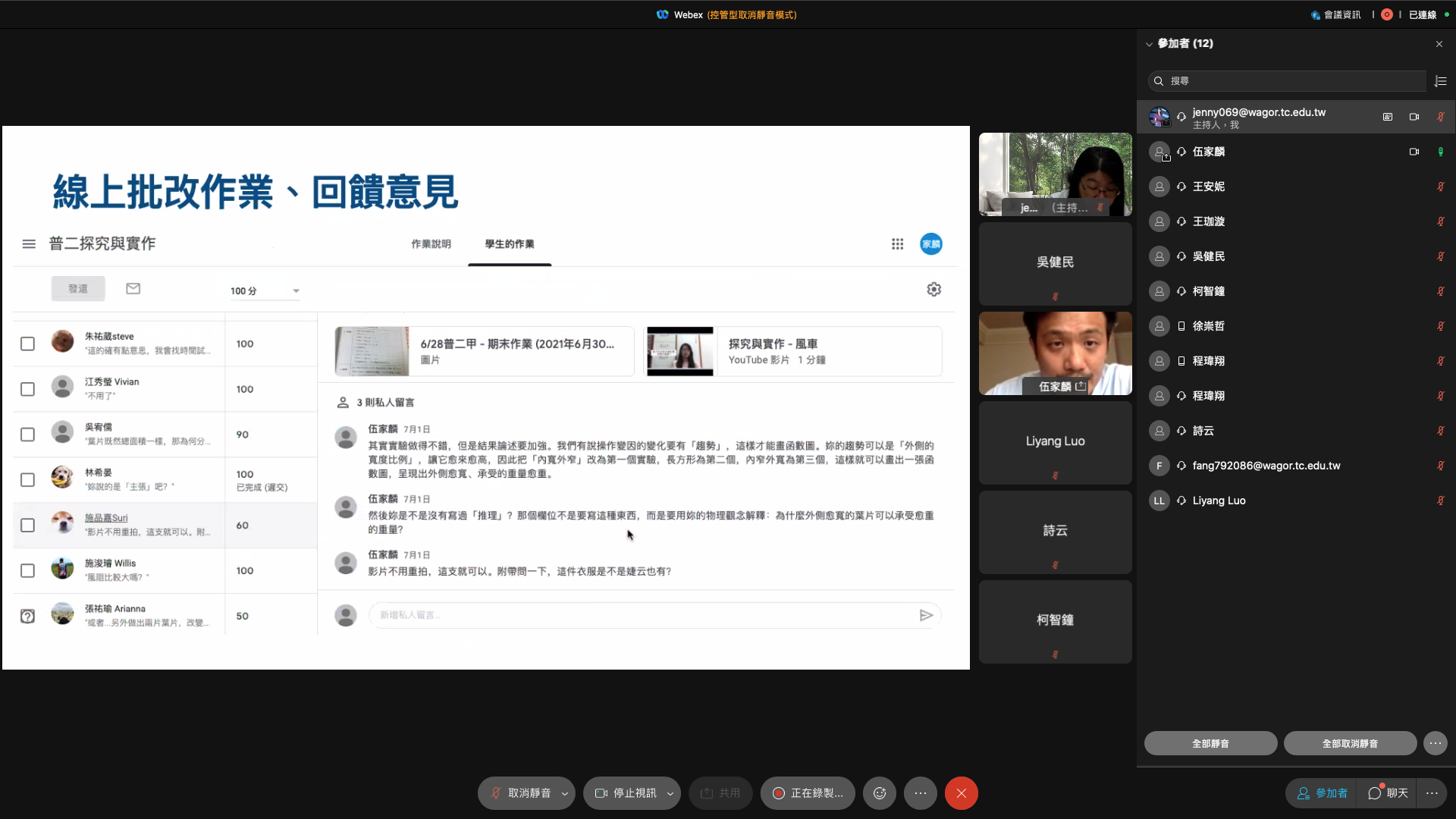Screen dimensions: 1456x819
Task: Open more options in bottom toolbar
Action: click(x=920, y=793)
